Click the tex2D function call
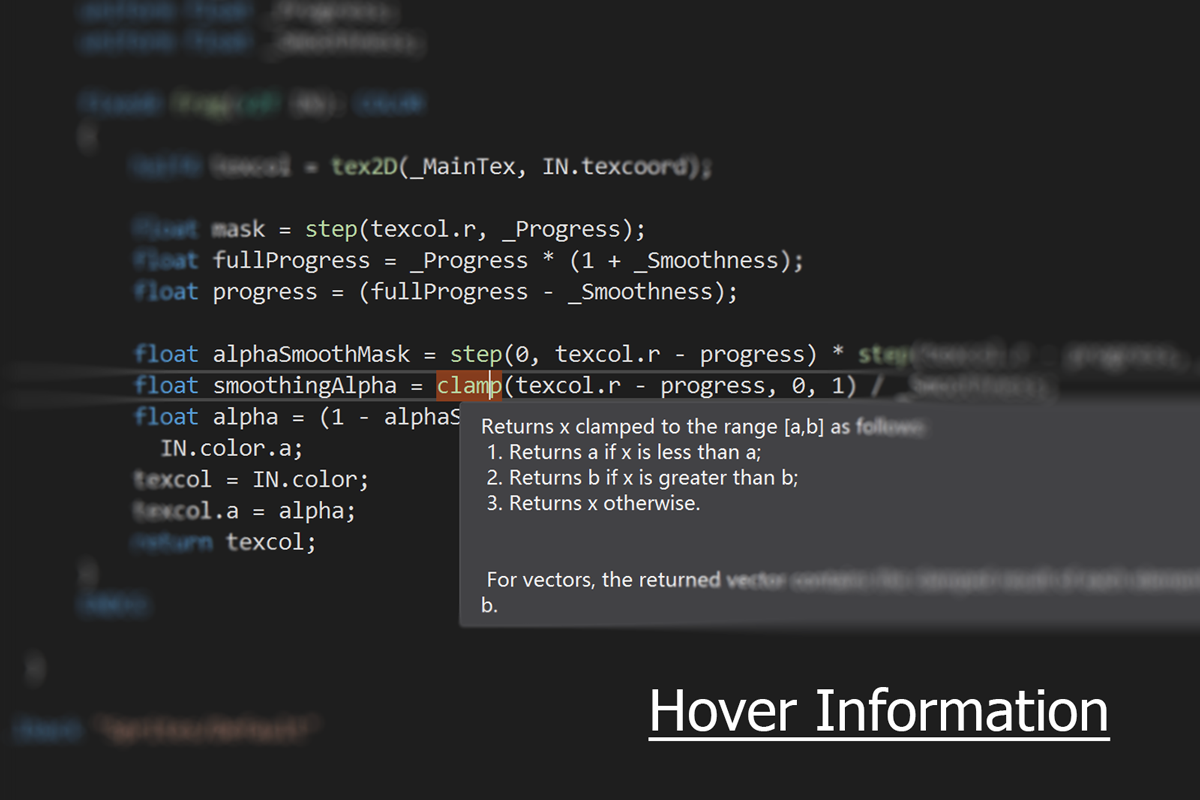 point(365,166)
